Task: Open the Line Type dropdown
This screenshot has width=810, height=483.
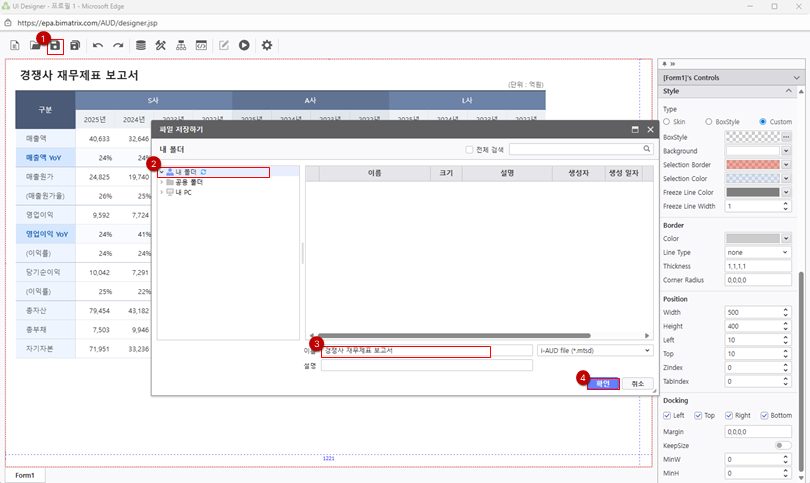Action: point(757,252)
